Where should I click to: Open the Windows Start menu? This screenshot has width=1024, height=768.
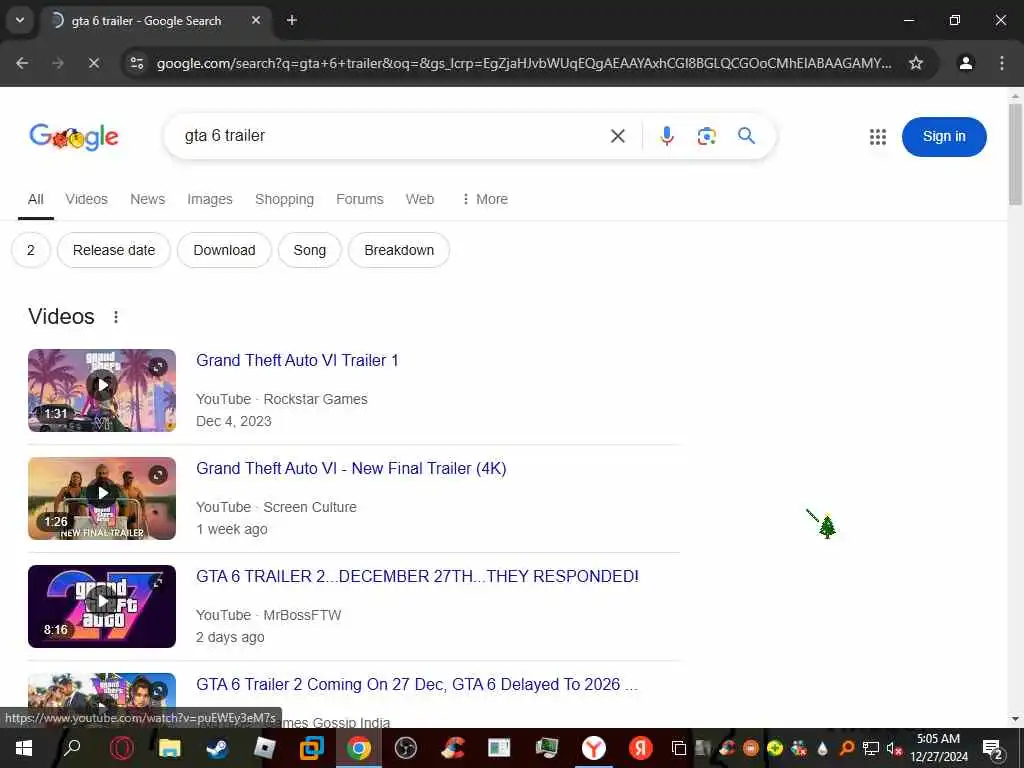tap(24, 748)
